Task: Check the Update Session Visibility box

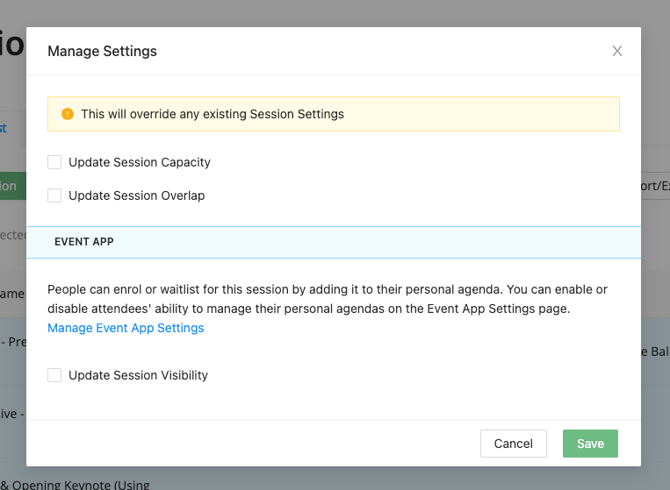Action: click(55, 375)
